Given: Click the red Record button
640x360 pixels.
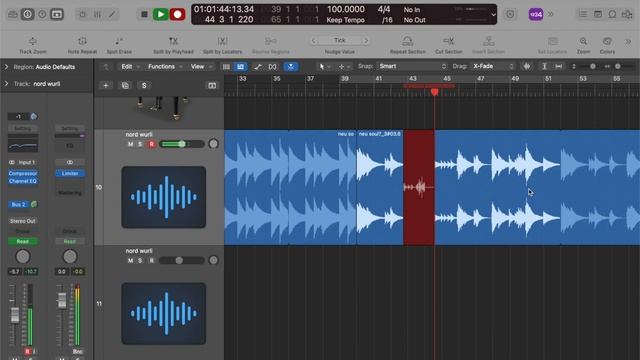Looking at the screenshot, I should pyautogui.click(x=178, y=14).
